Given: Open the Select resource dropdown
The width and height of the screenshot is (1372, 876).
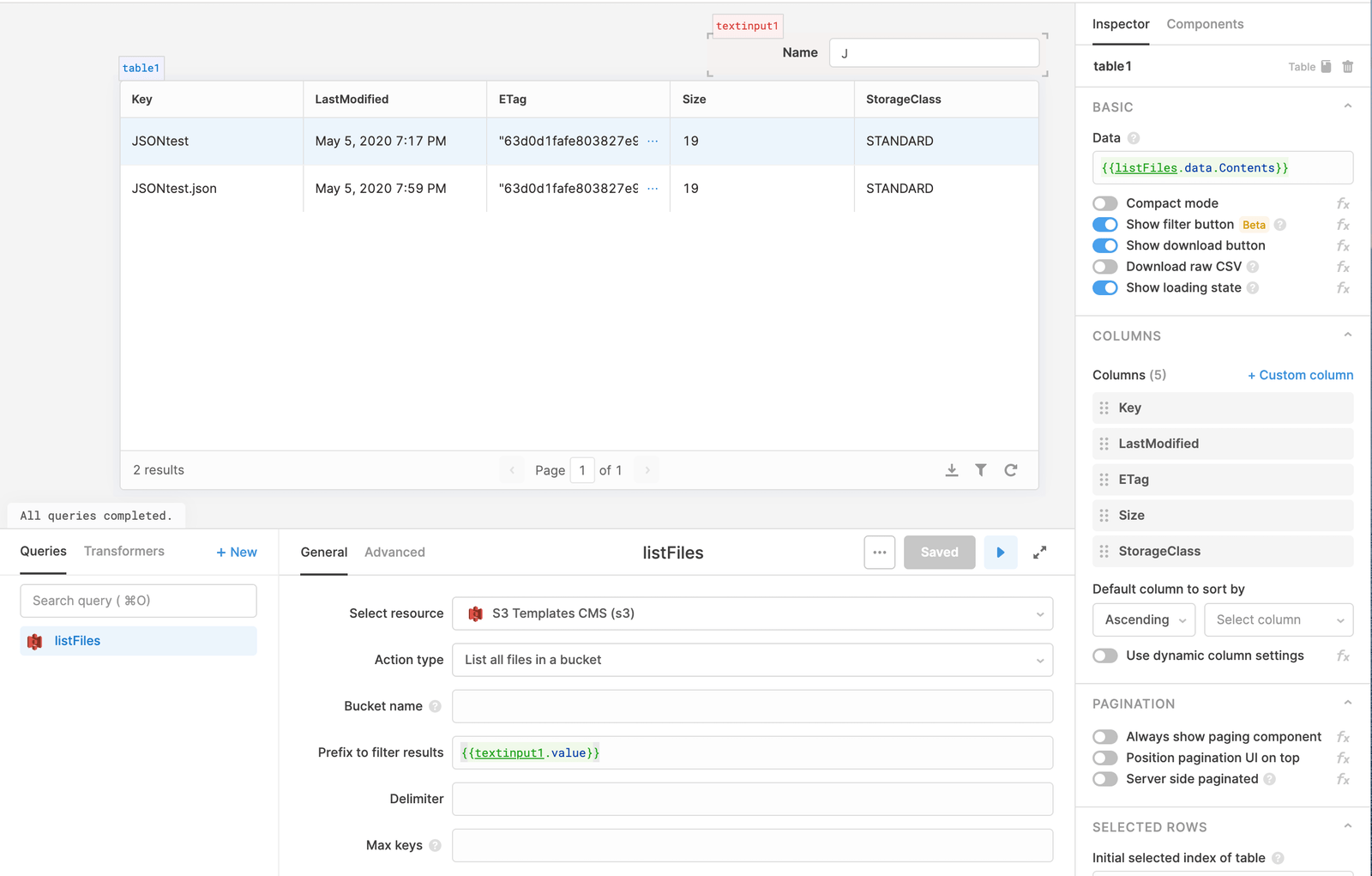Looking at the screenshot, I should (752, 613).
